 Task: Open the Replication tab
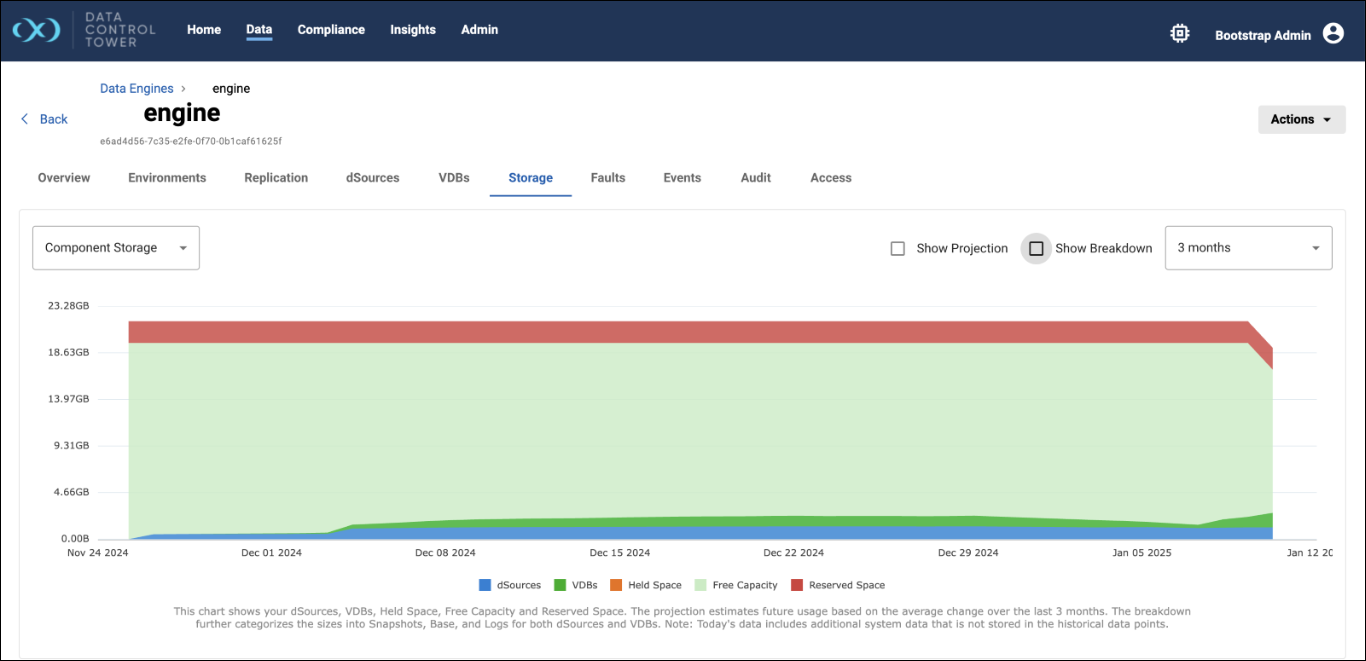coord(276,178)
